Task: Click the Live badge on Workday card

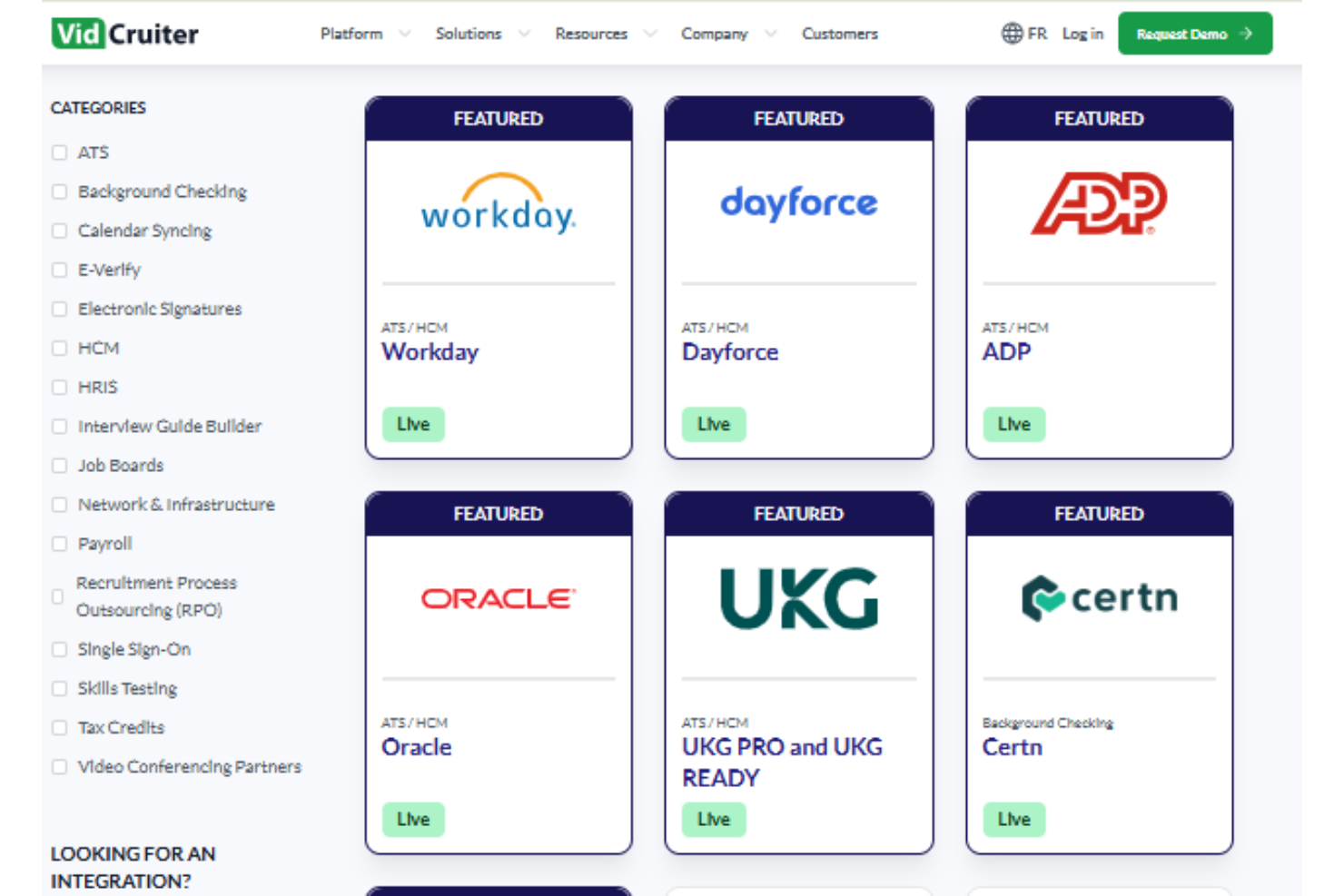Action: click(x=413, y=424)
